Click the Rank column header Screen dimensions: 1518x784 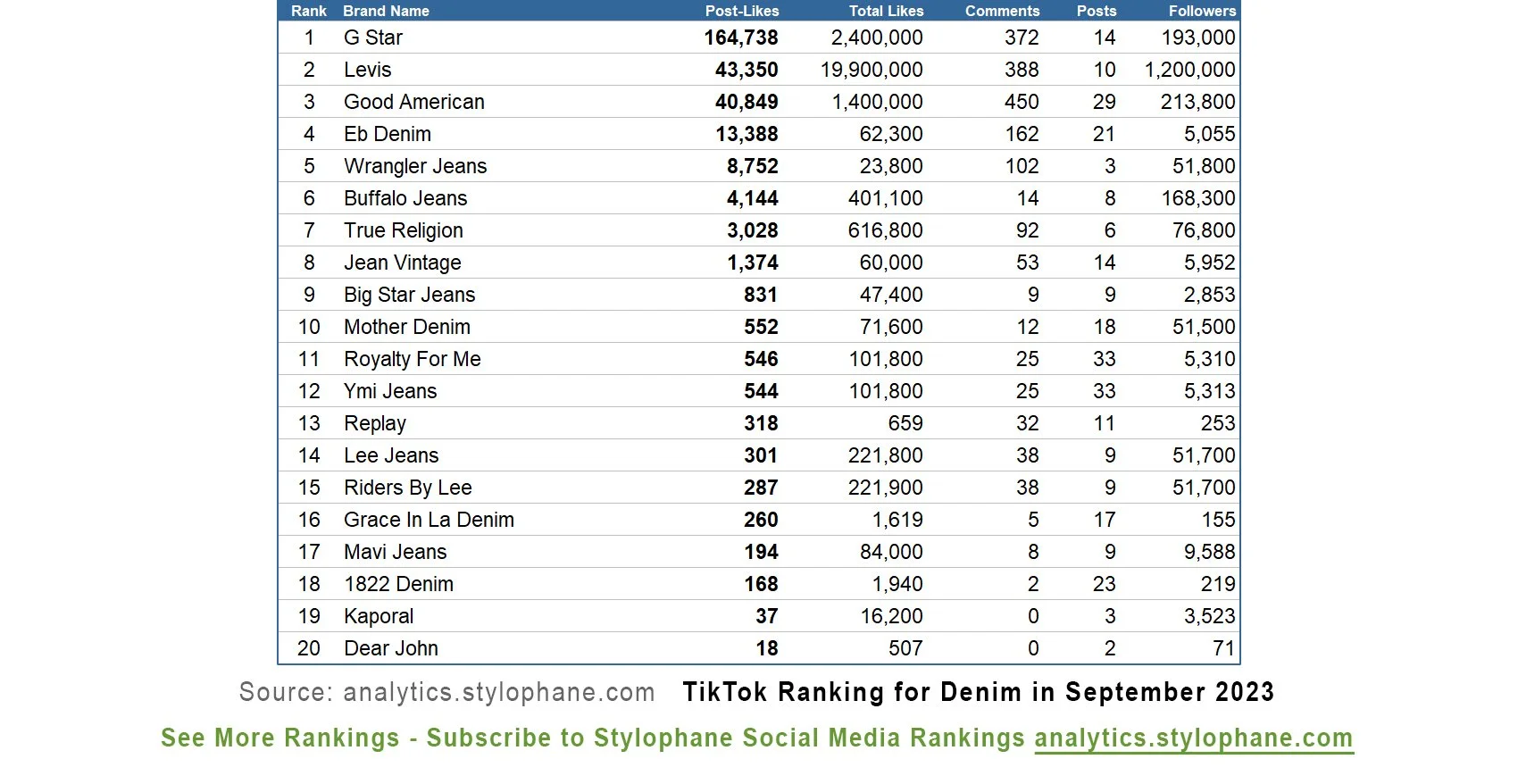pos(309,11)
